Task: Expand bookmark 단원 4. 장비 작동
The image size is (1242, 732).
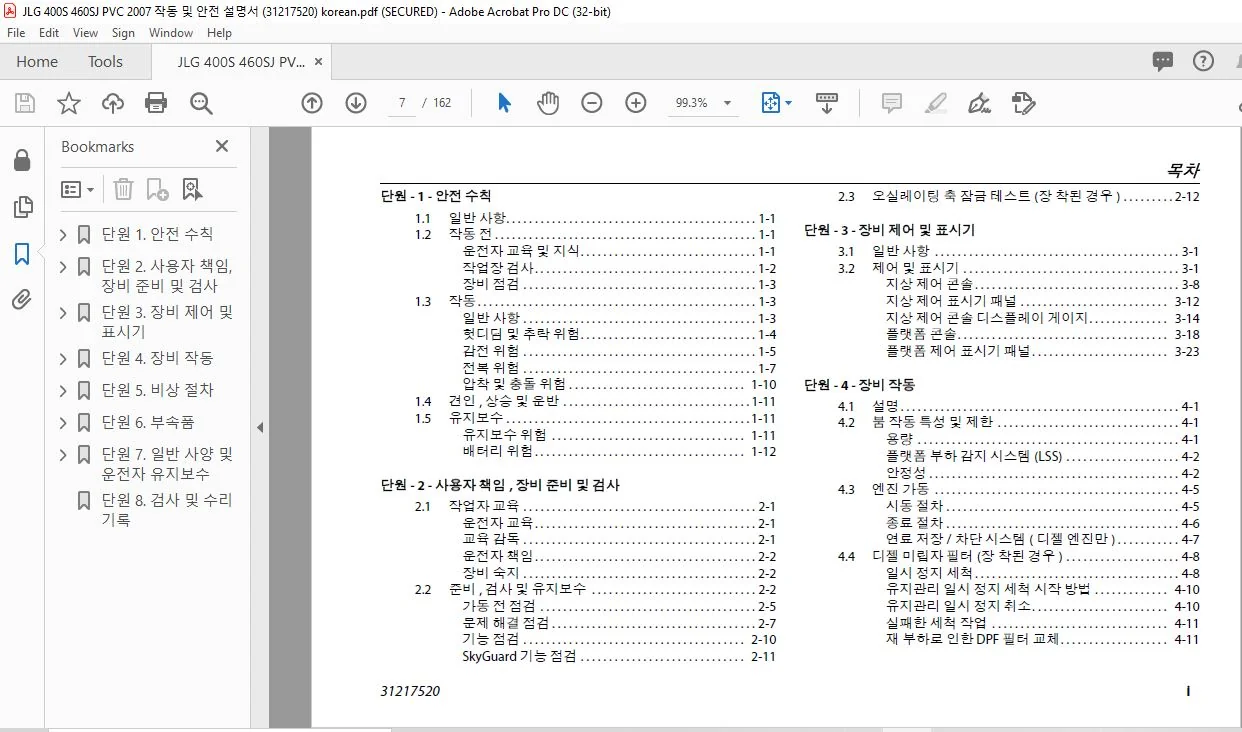Action: click(x=64, y=359)
